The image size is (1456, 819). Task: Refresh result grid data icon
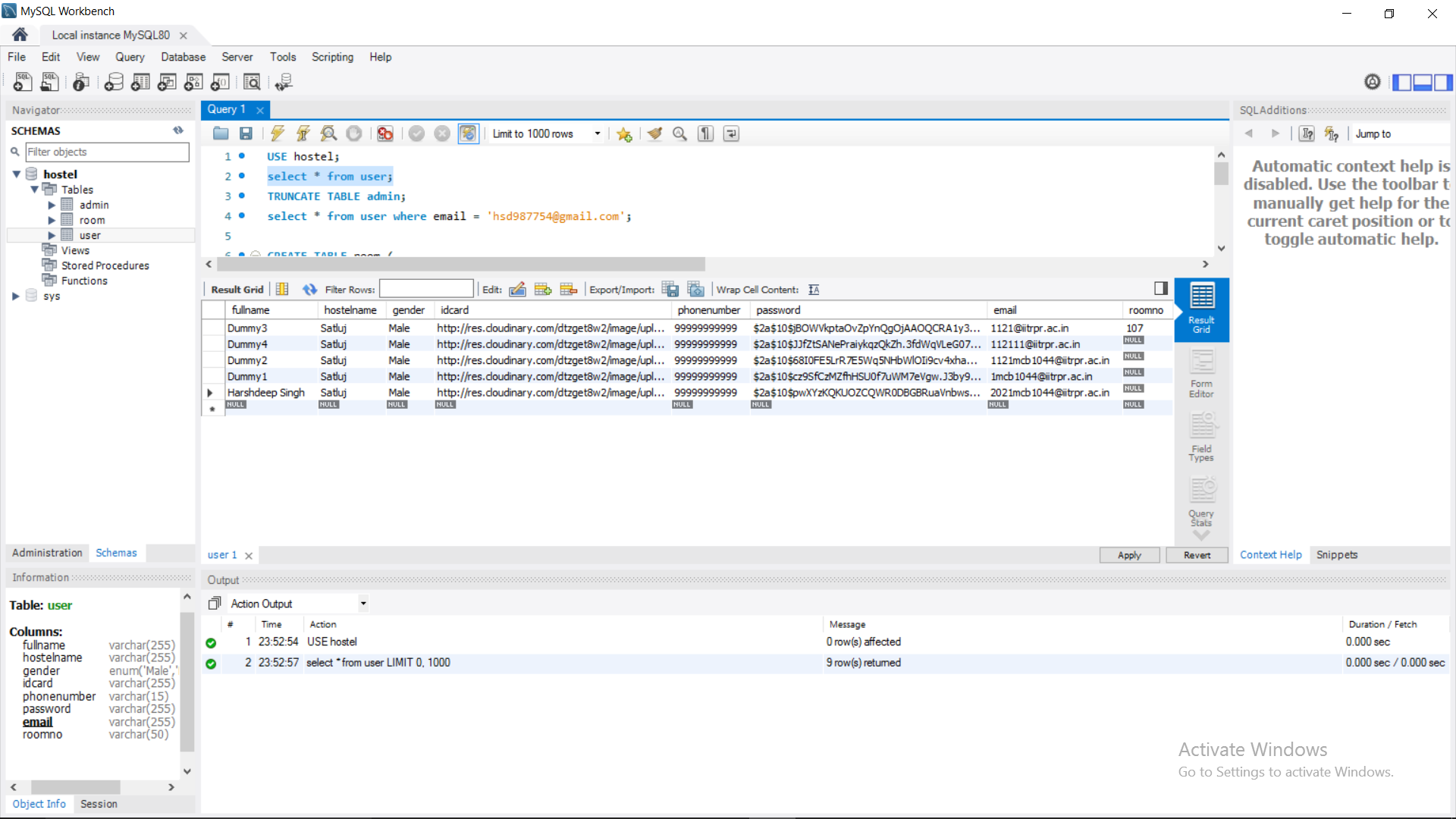(309, 289)
